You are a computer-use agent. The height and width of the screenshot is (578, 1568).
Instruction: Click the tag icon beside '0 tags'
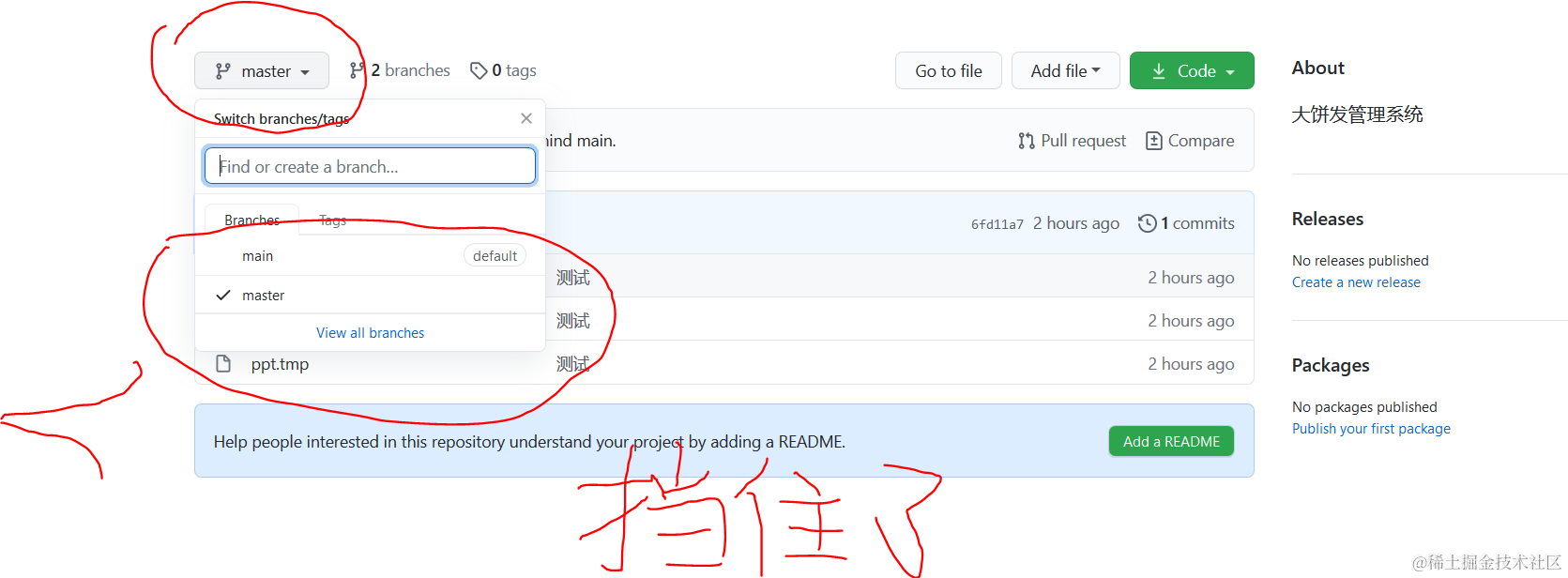click(479, 70)
